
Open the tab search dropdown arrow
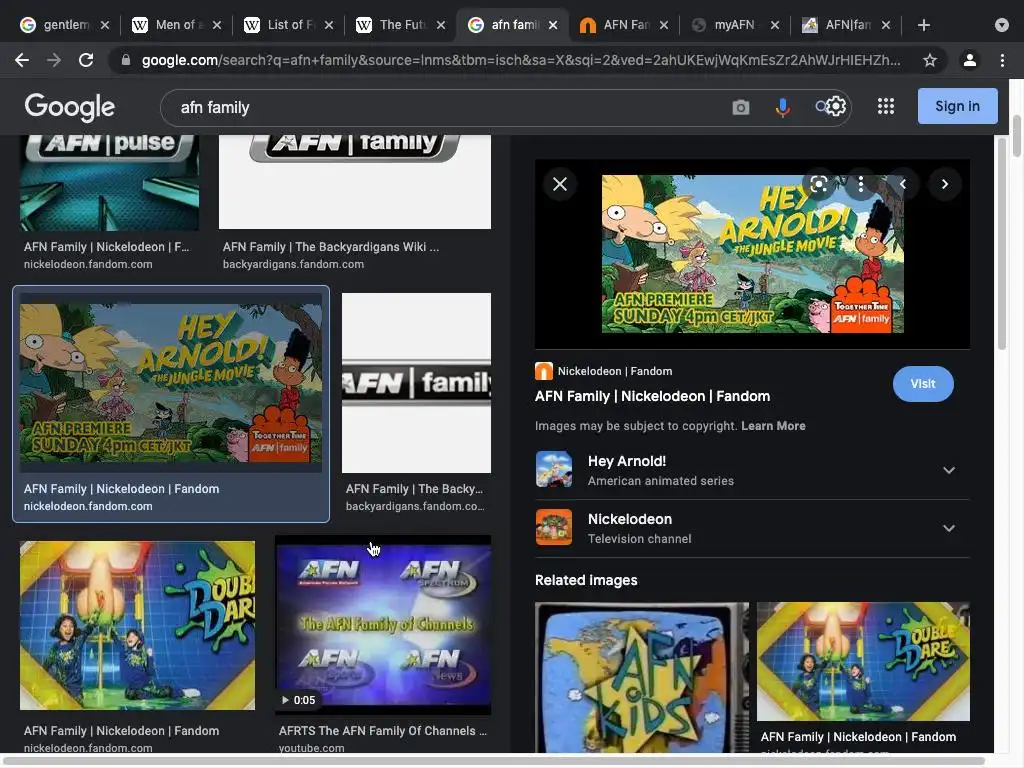(x=1002, y=25)
